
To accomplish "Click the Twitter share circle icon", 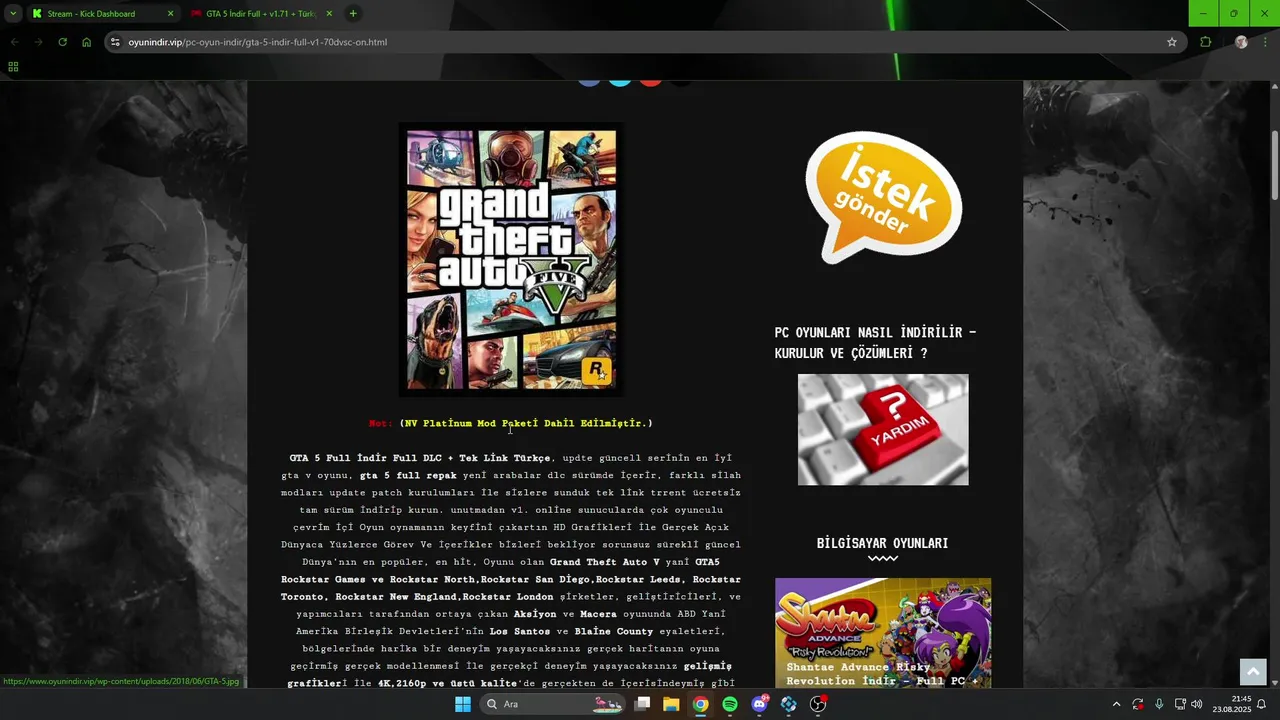I will (x=620, y=81).
